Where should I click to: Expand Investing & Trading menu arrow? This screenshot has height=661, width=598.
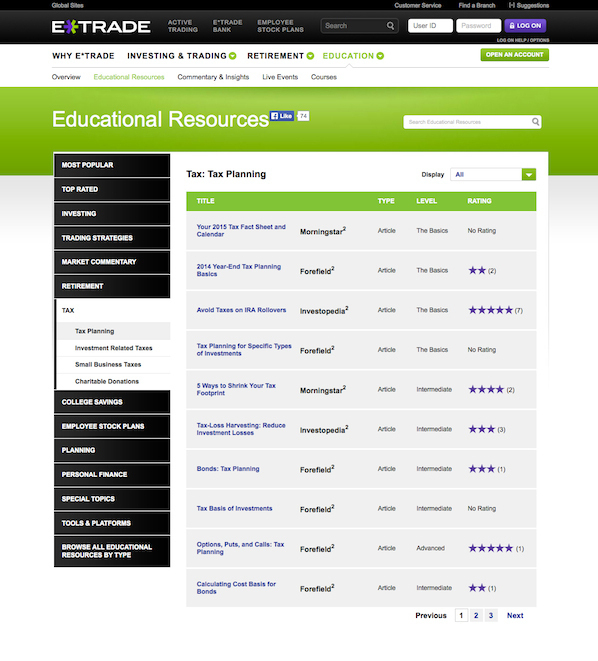(233, 56)
